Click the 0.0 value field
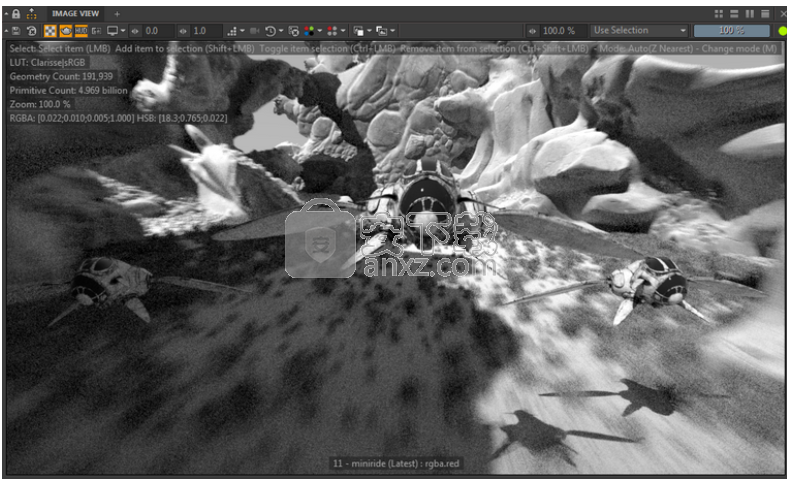This screenshot has width=787, height=479. pos(158,31)
